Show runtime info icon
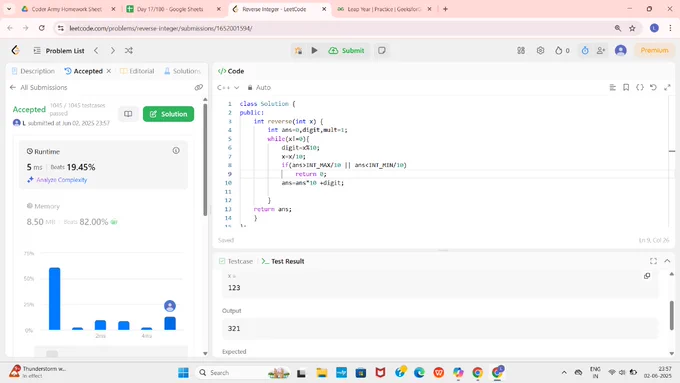Viewport: 680px width, 383px height. 176,151
